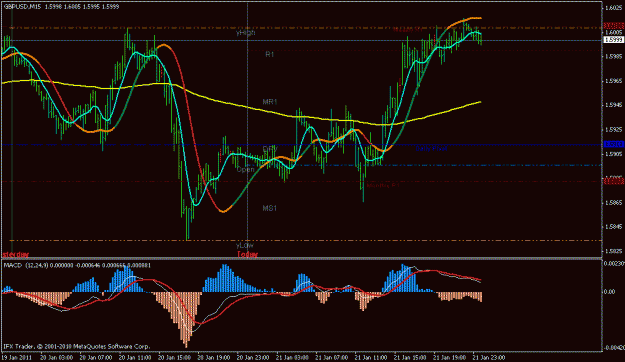Click the 20 Jan 23:00 time label
This screenshot has width=625, height=362.
coord(253,357)
